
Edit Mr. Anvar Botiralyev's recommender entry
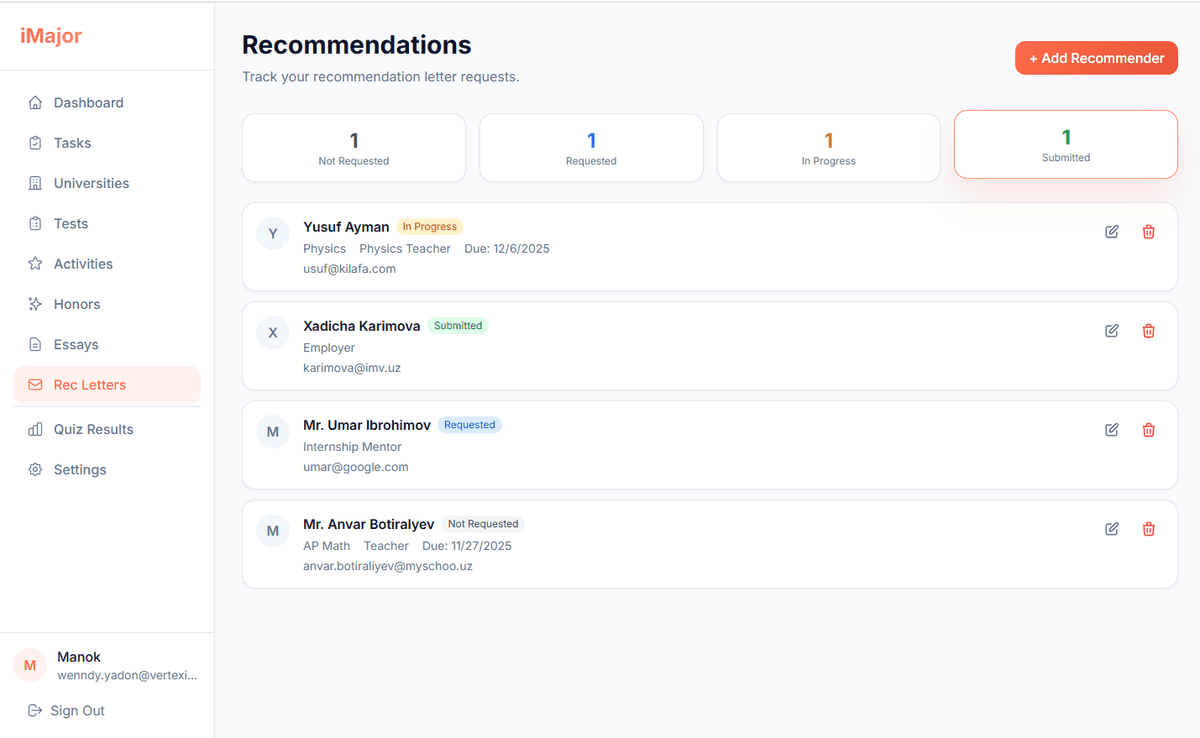pyautogui.click(x=1111, y=529)
